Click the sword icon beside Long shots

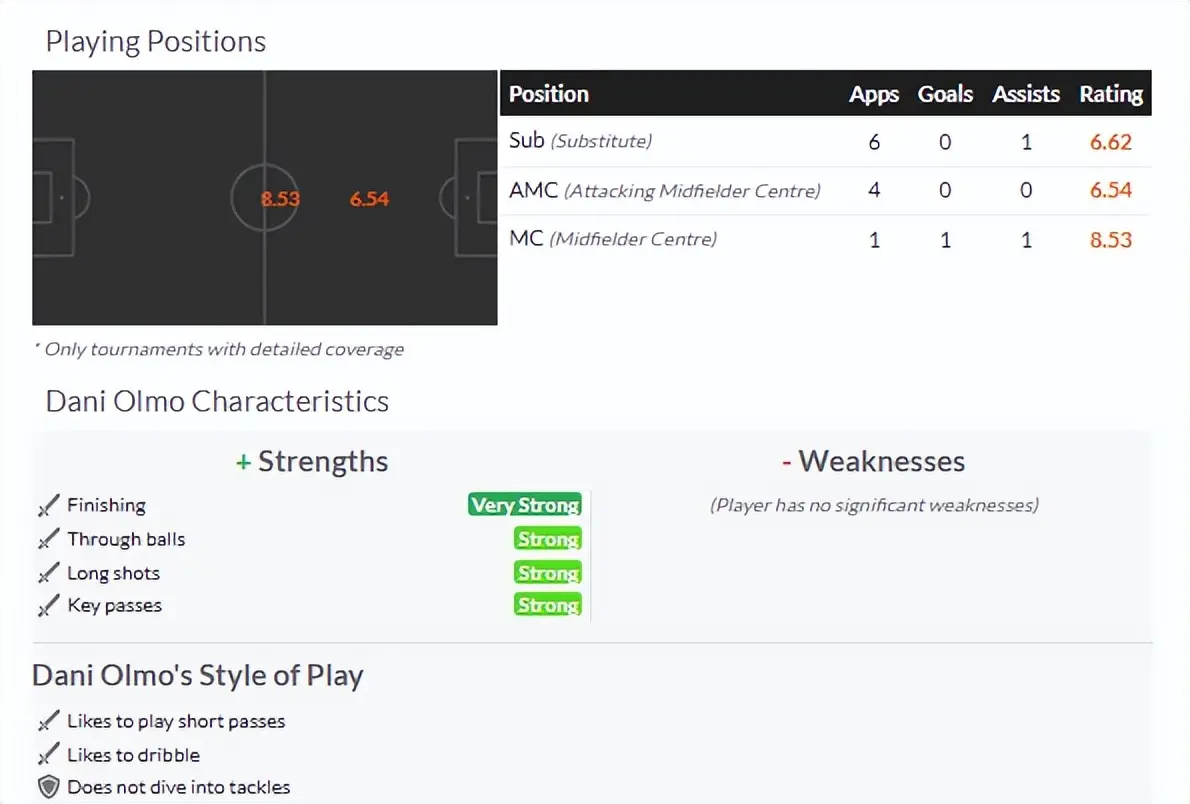click(x=48, y=574)
